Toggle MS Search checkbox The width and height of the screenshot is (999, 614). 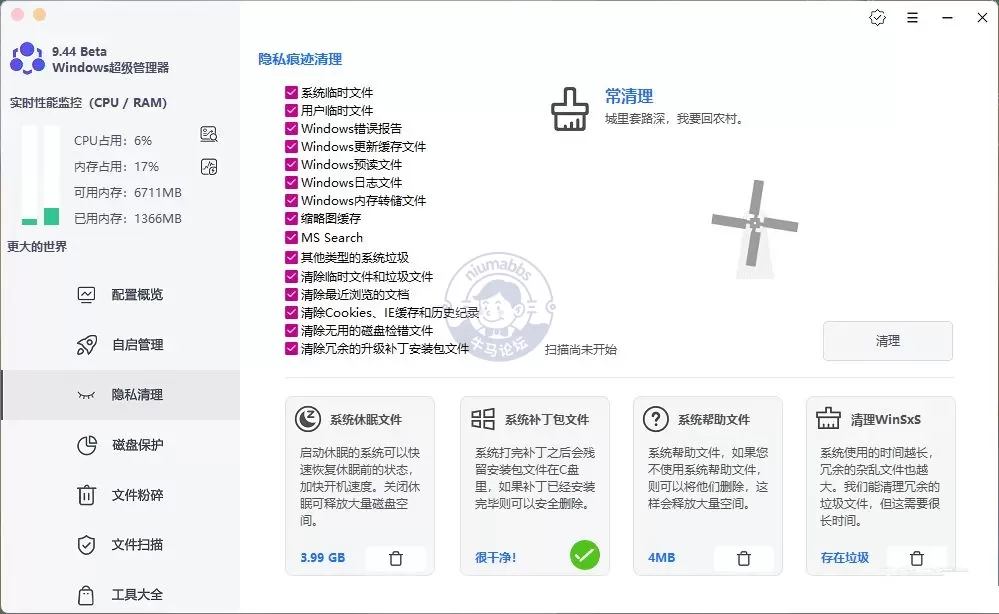(x=291, y=237)
